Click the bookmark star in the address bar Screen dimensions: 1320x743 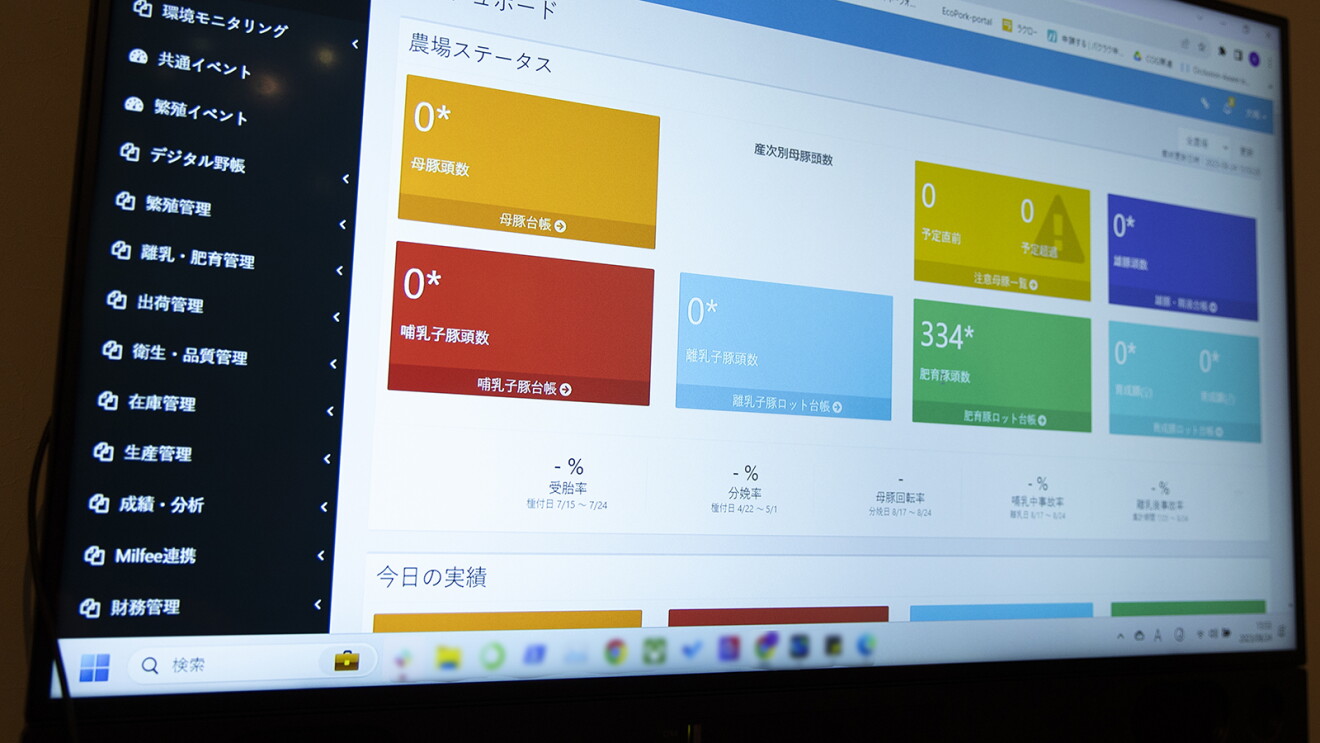pos(1202,46)
